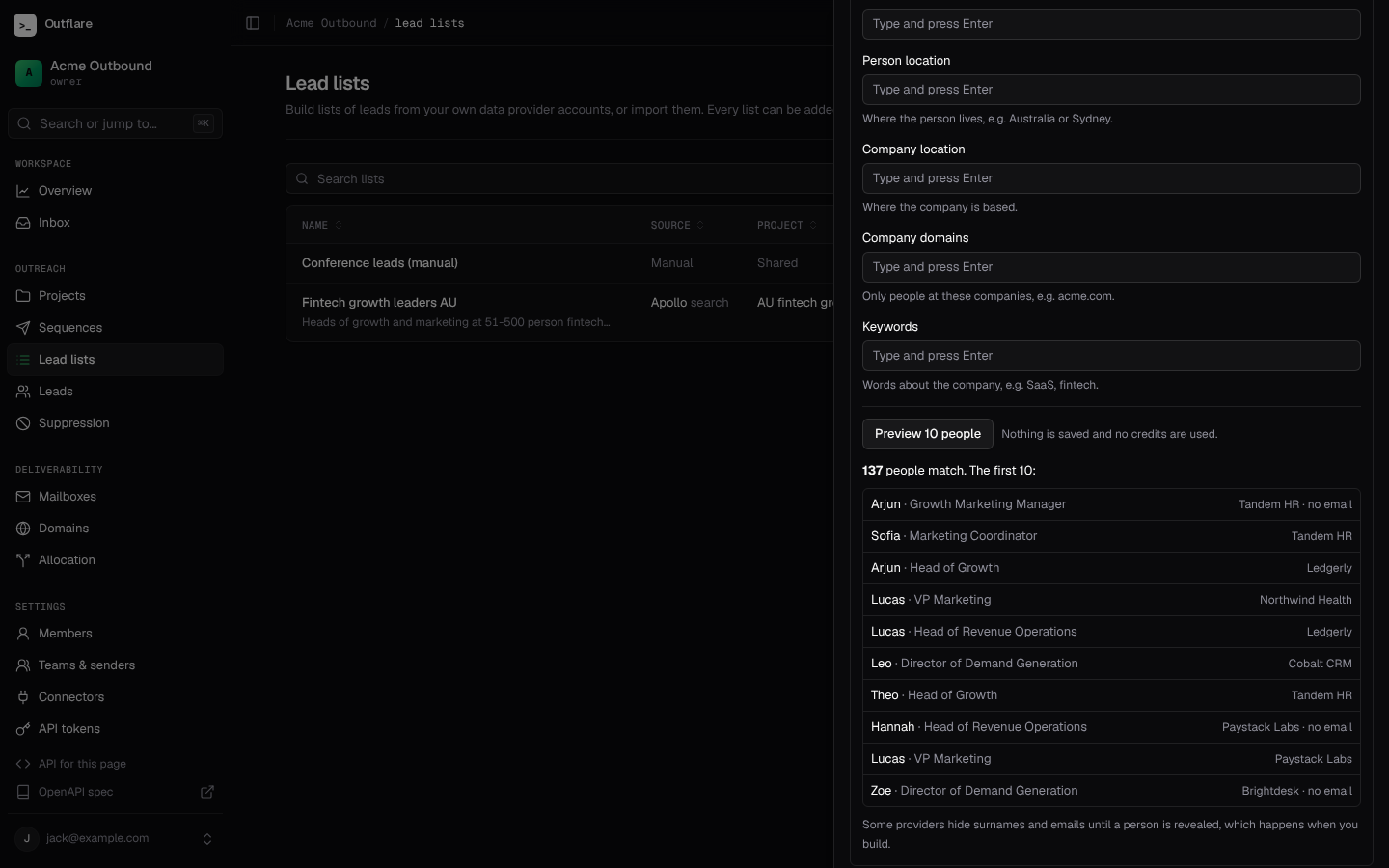The image size is (1389, 868).
Task: Click the Acme Outbound breadcrumb
Action: coord(332,23)
